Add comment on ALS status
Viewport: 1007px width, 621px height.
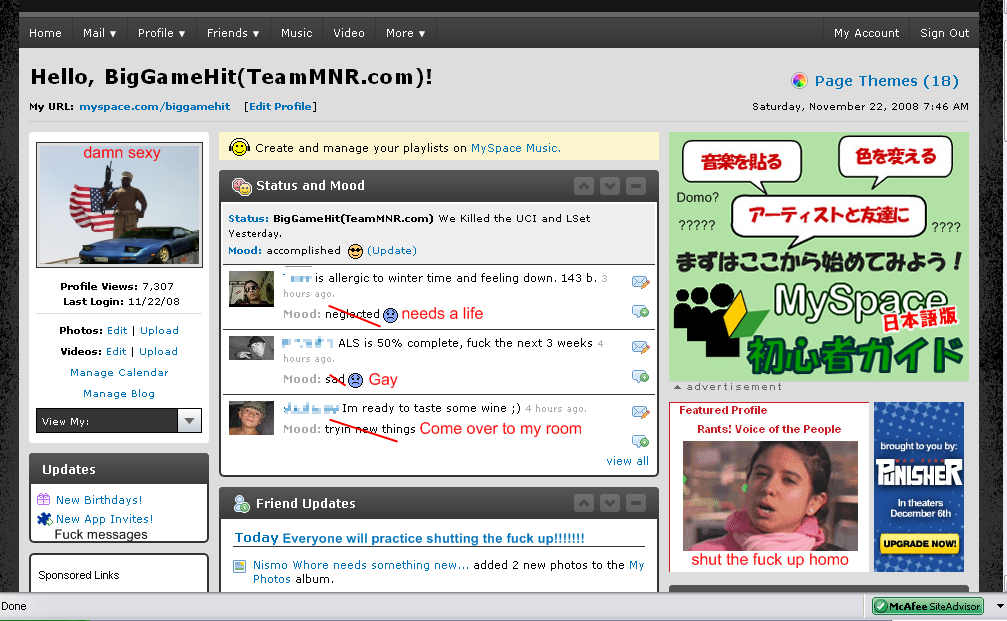click(x=640, y=376)
